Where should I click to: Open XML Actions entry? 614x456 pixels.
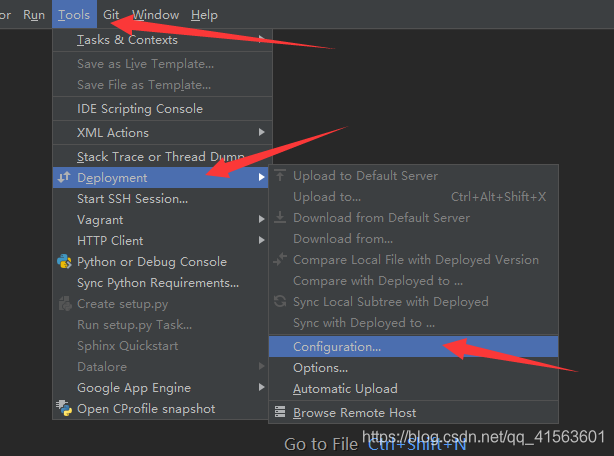[163, 133]
